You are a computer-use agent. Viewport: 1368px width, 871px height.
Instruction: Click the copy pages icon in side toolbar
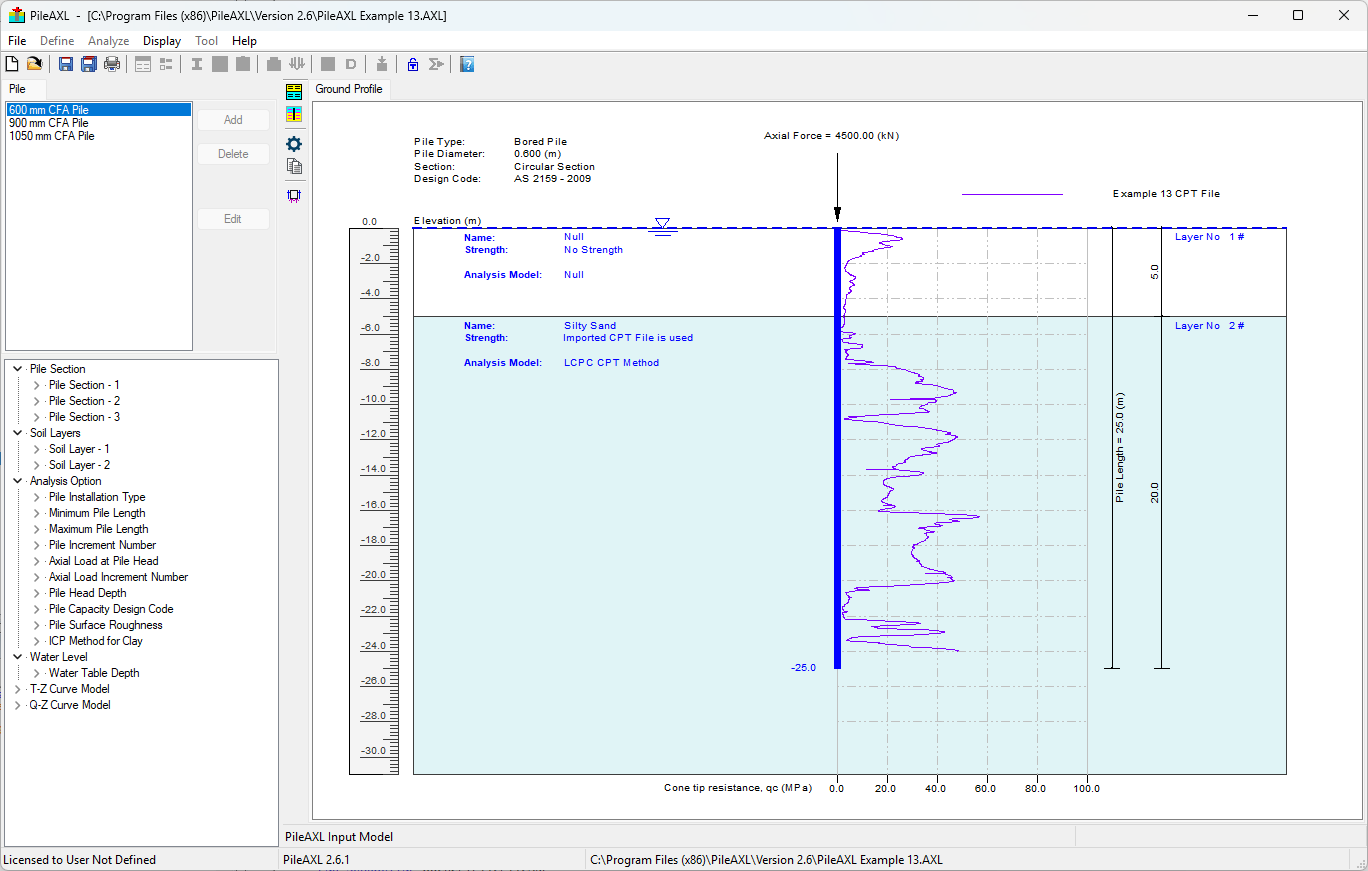[294, 166]
